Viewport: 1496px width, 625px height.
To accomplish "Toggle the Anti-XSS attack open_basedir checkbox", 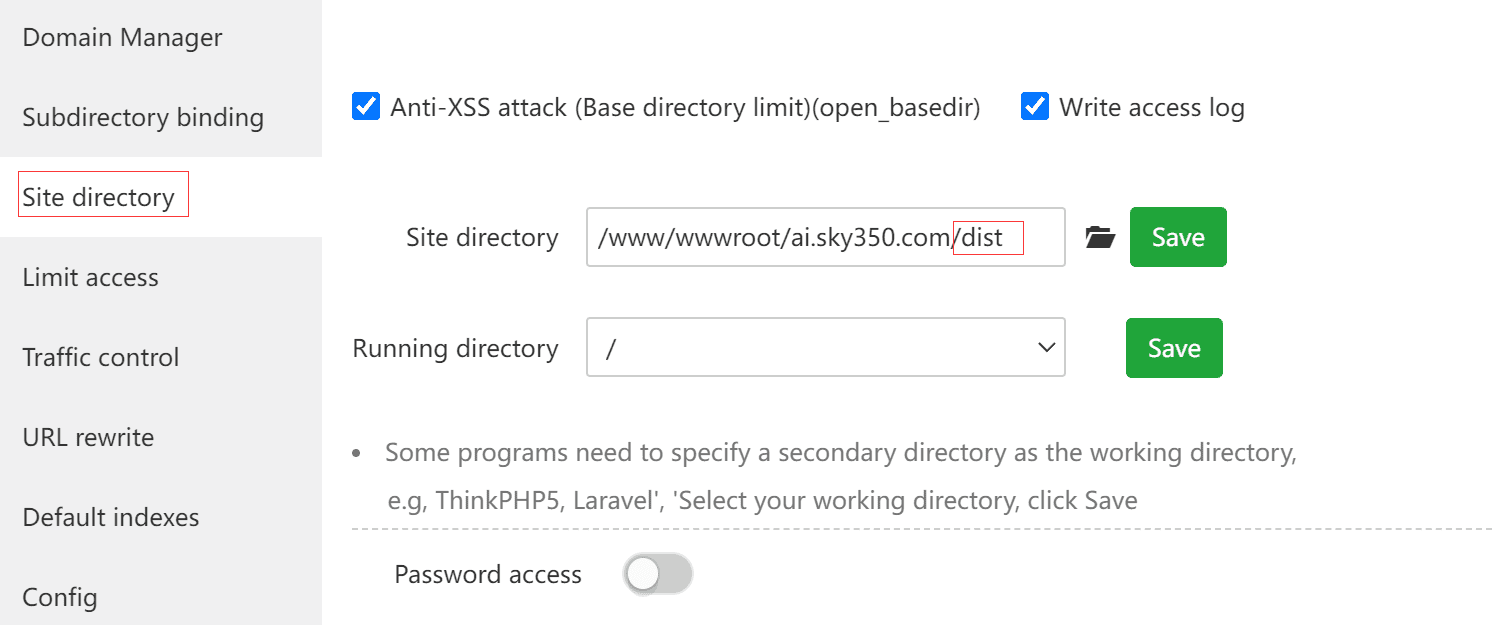I will point(366,106).
